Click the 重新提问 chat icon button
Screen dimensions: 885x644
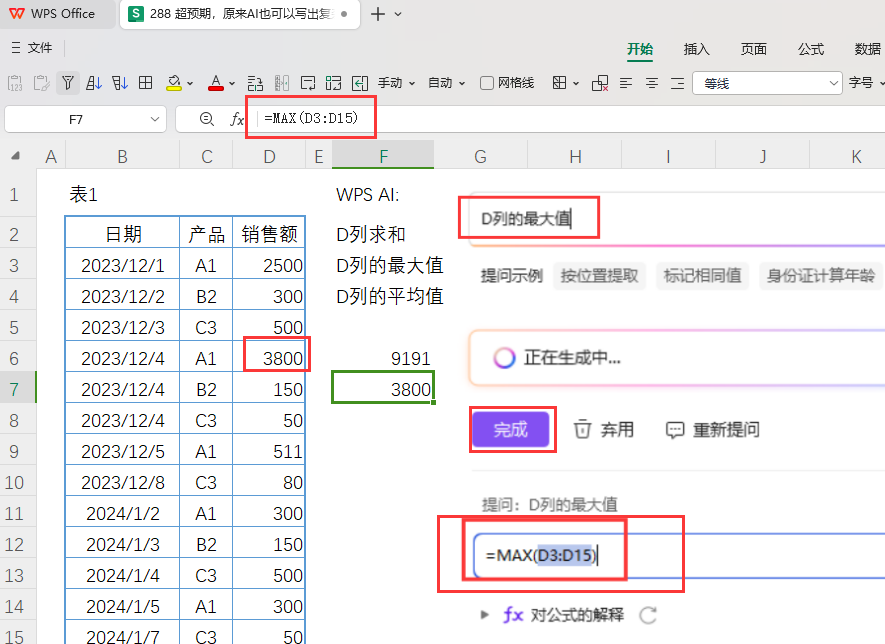pyautogui.click(x=713, y=430)
